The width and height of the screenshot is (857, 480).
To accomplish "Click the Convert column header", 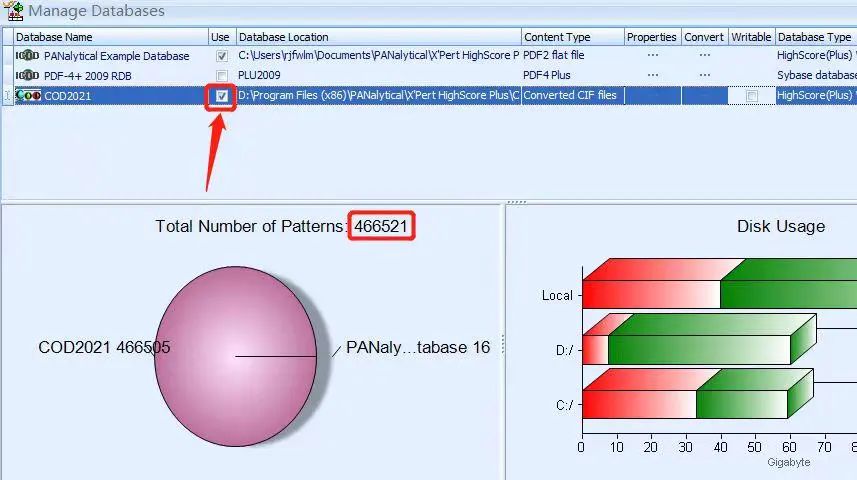I will pyautogui.click(x=704, y=37).
